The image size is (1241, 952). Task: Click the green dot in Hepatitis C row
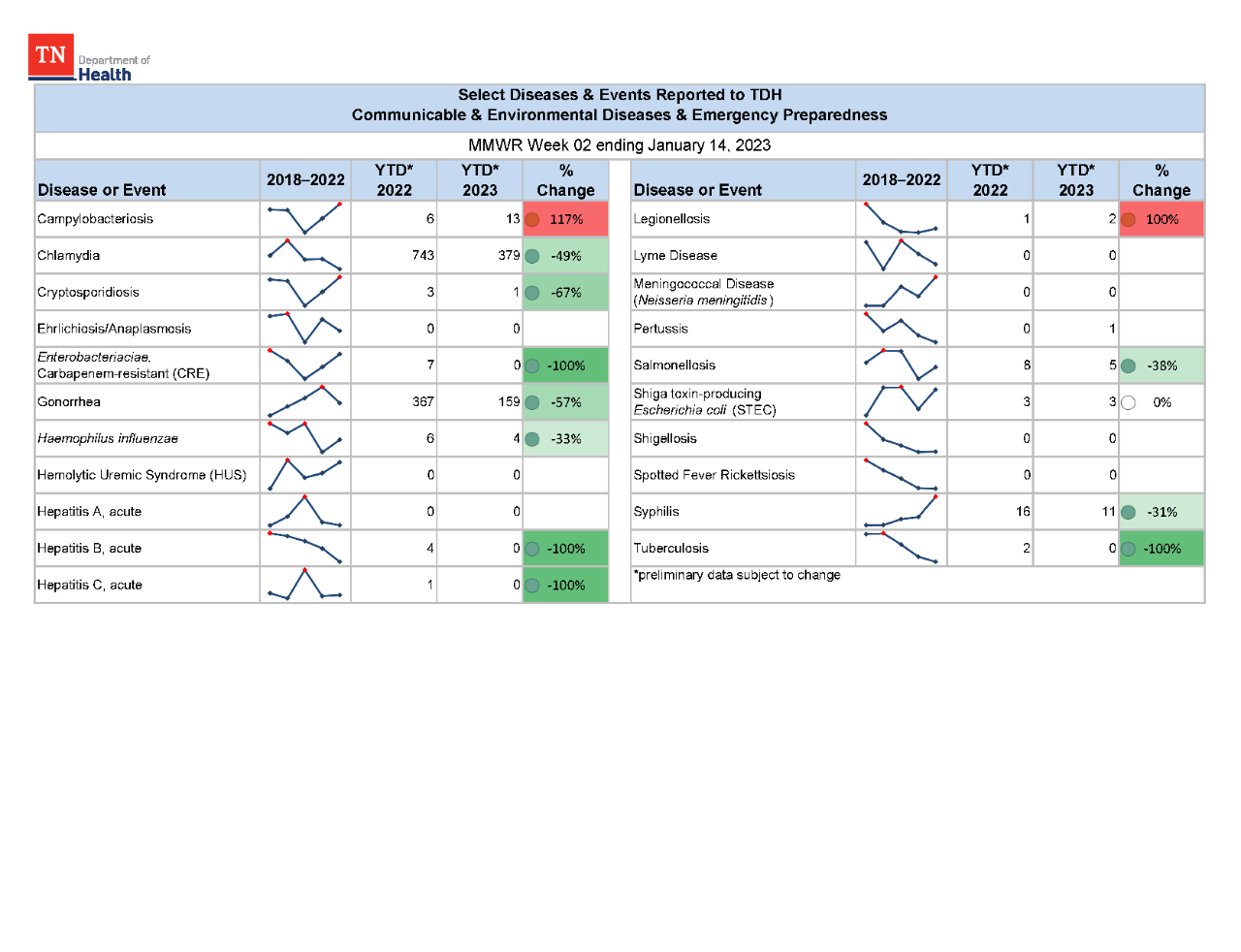click(x=532, y=586)
